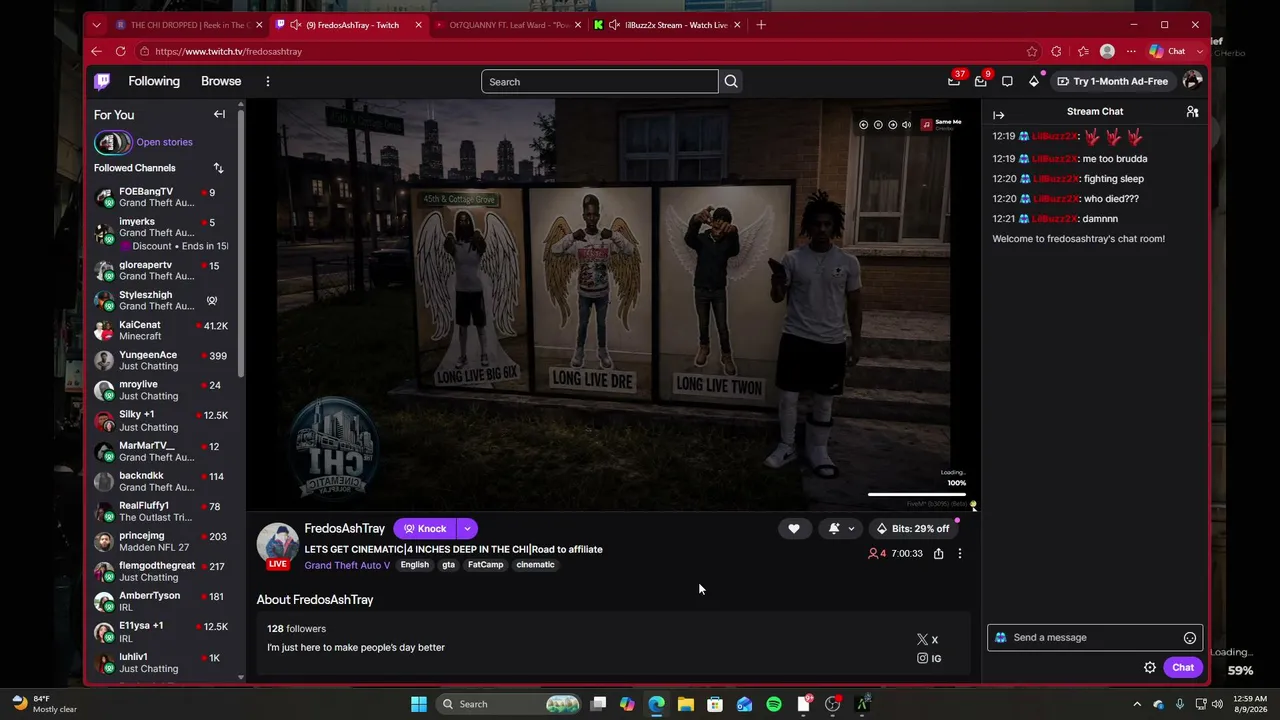Open the Bits: 29% off offer
This screenshot has height=720, width=1280.
coord(912,529)
